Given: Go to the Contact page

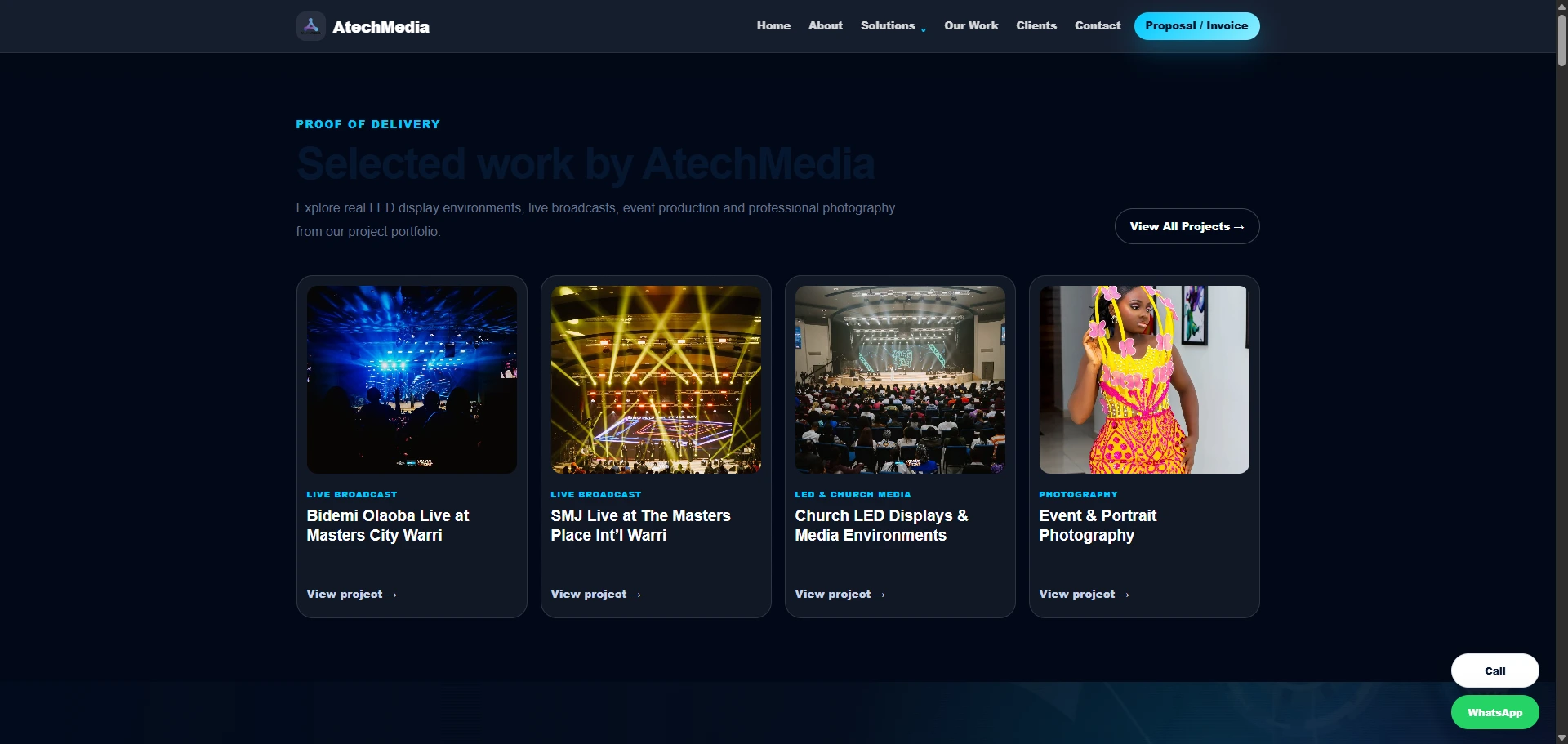Looking at the screenshot, I should [1098, 25].
